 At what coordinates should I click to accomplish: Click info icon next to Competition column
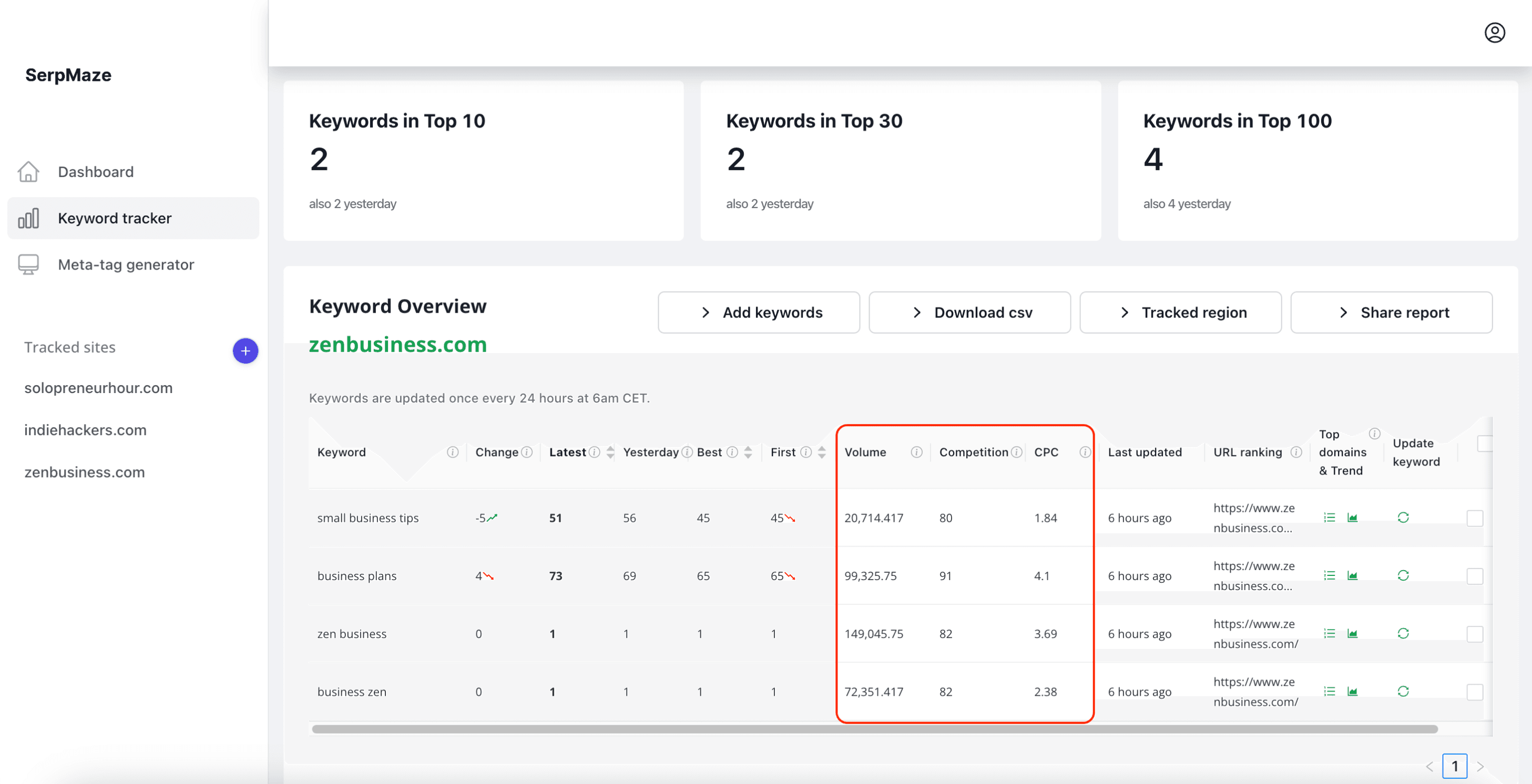pos(1016,452)
